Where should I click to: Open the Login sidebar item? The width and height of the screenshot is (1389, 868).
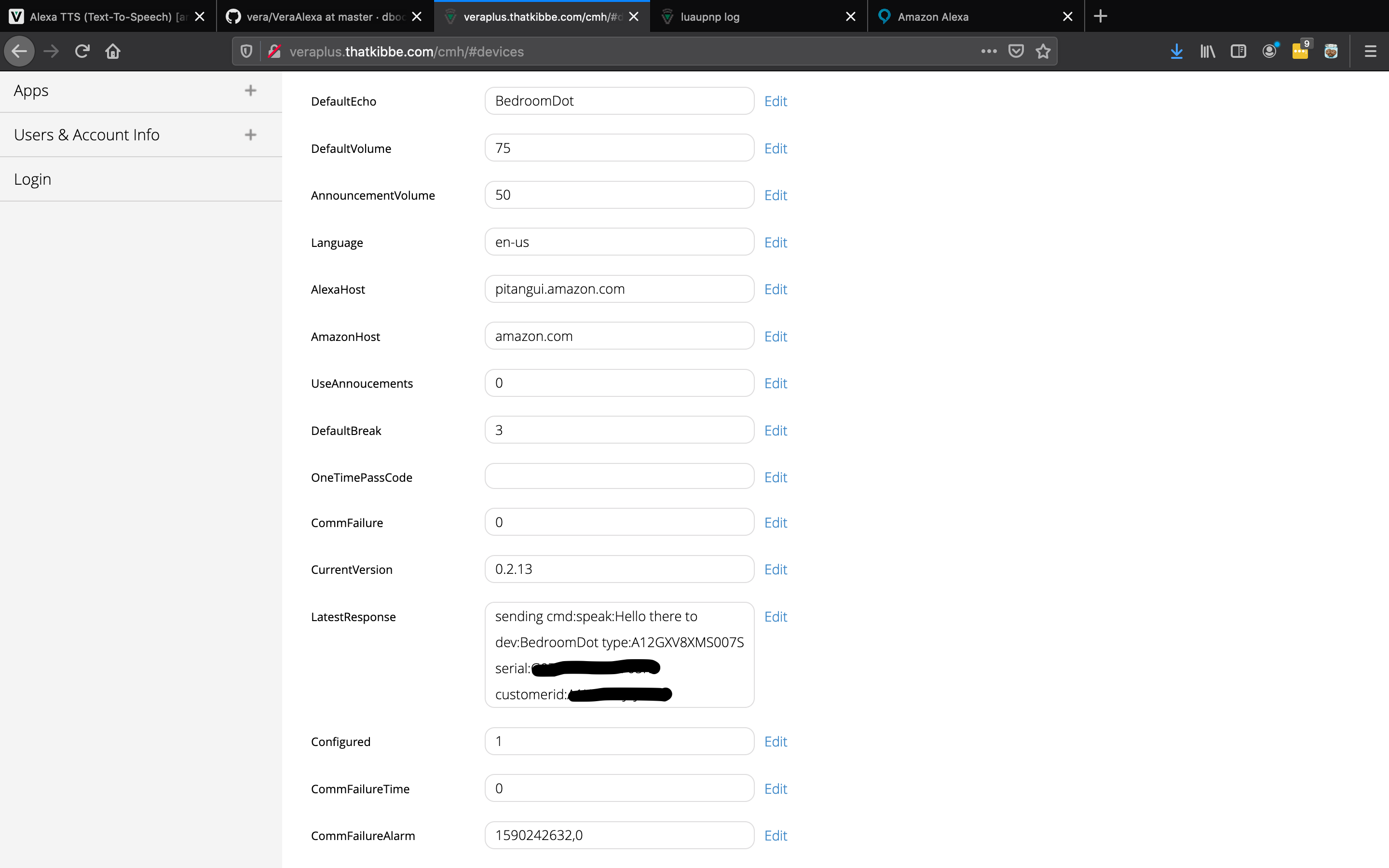pyautogui.click(x=33, y=179)
